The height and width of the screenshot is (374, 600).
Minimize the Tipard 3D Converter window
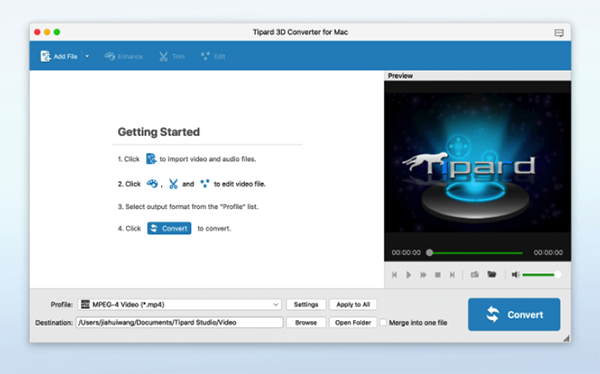47,32
